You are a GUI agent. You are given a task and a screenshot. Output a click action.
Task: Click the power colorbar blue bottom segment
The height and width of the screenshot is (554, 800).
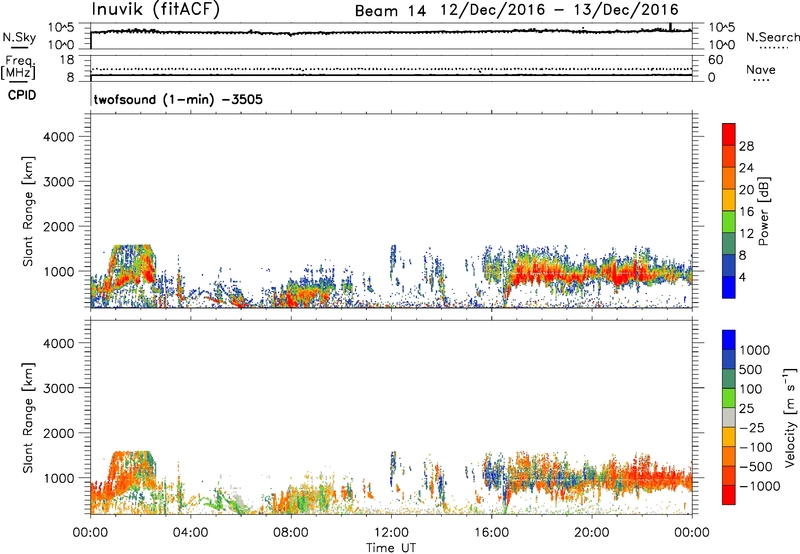[x=729, y=287]
